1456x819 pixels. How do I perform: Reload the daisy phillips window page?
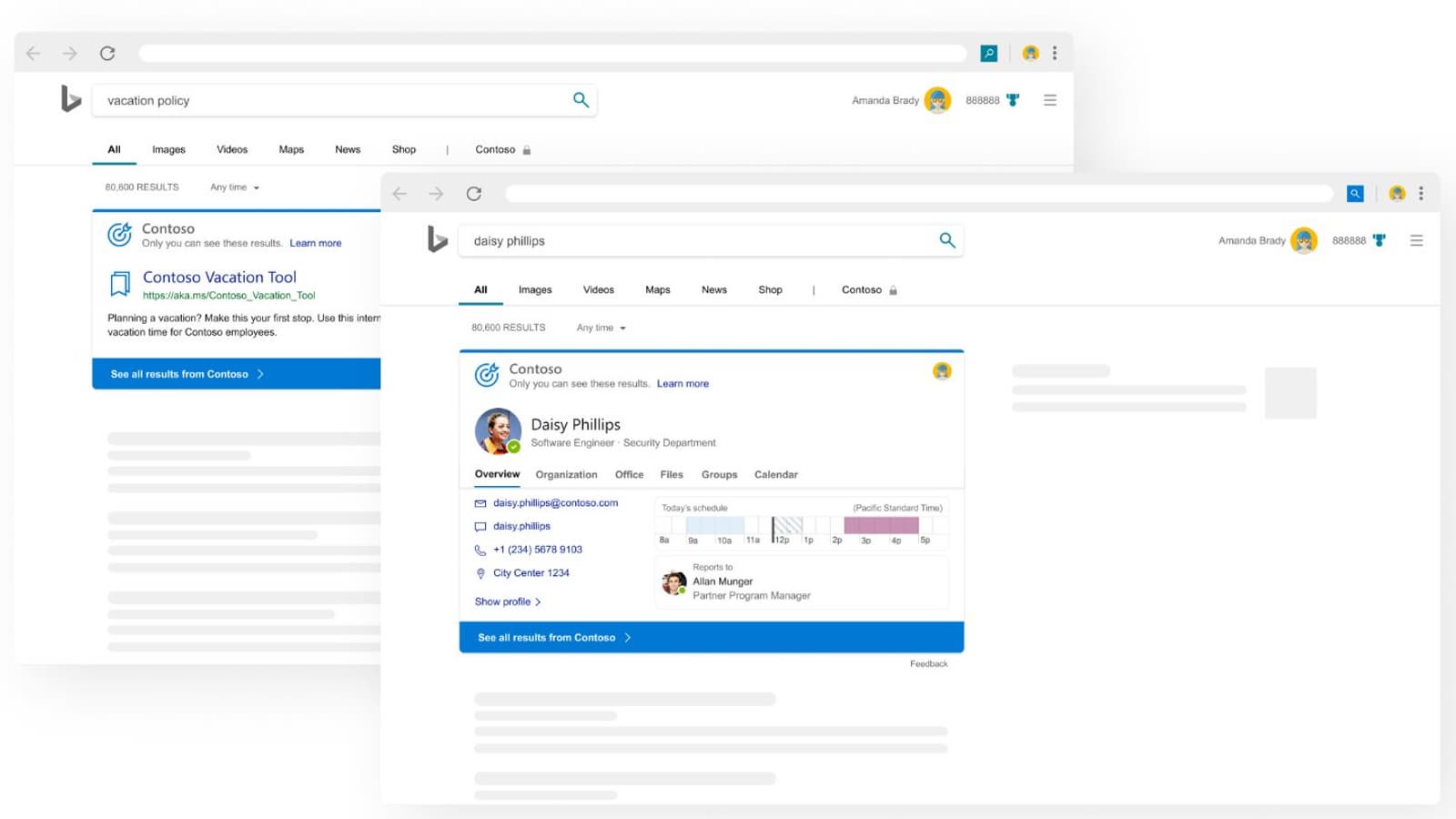(474, 194)
